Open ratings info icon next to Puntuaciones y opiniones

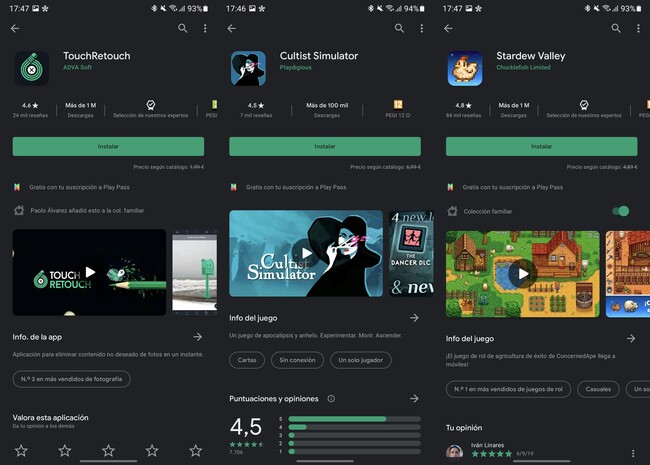[331, 399]
